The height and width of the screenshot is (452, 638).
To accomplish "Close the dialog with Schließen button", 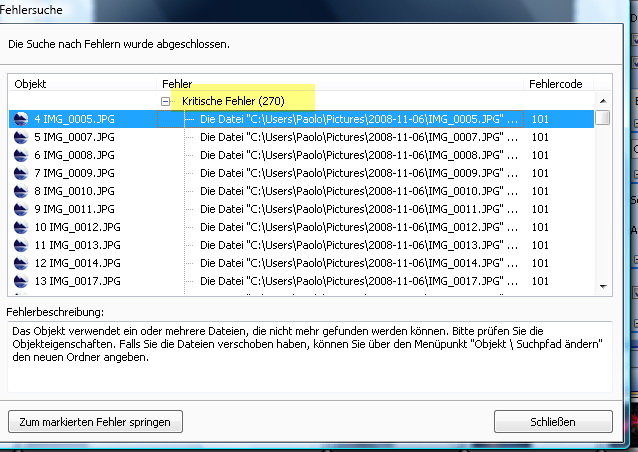I will coord(553,421).
